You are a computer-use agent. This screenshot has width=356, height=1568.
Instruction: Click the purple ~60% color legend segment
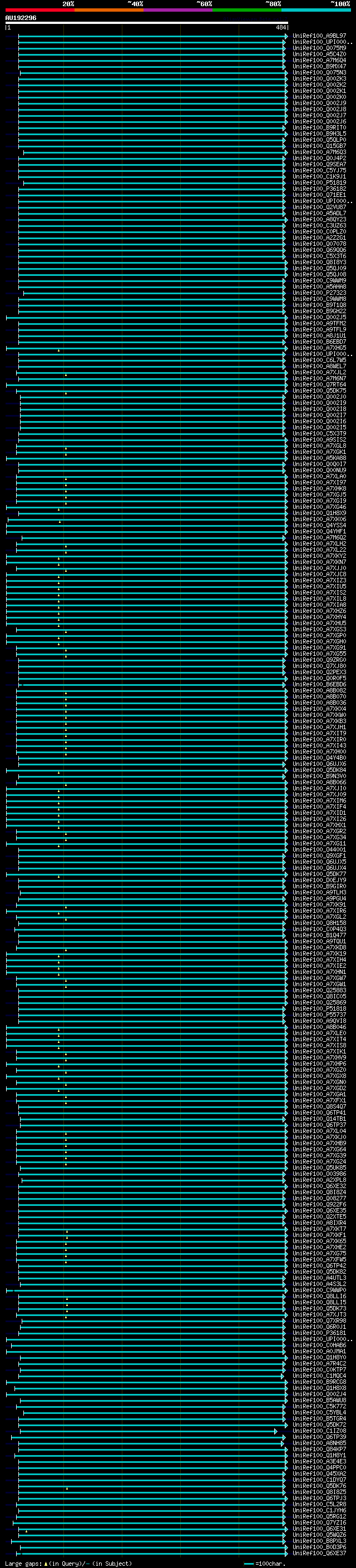point(179,10)
